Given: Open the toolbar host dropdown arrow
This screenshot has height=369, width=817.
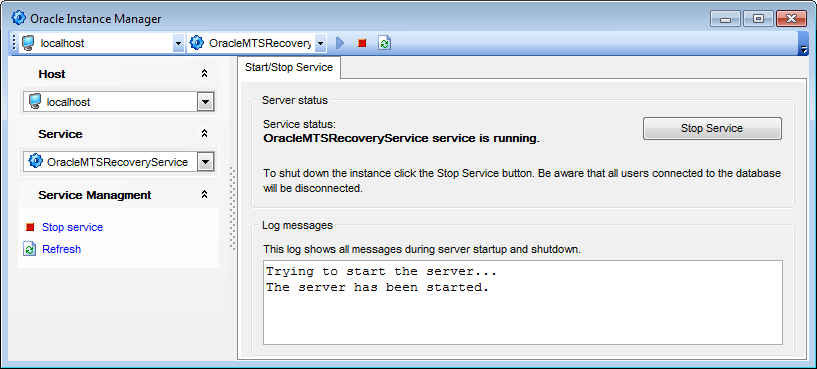Looking at the screenshot, I should click(x=178, y=43).
